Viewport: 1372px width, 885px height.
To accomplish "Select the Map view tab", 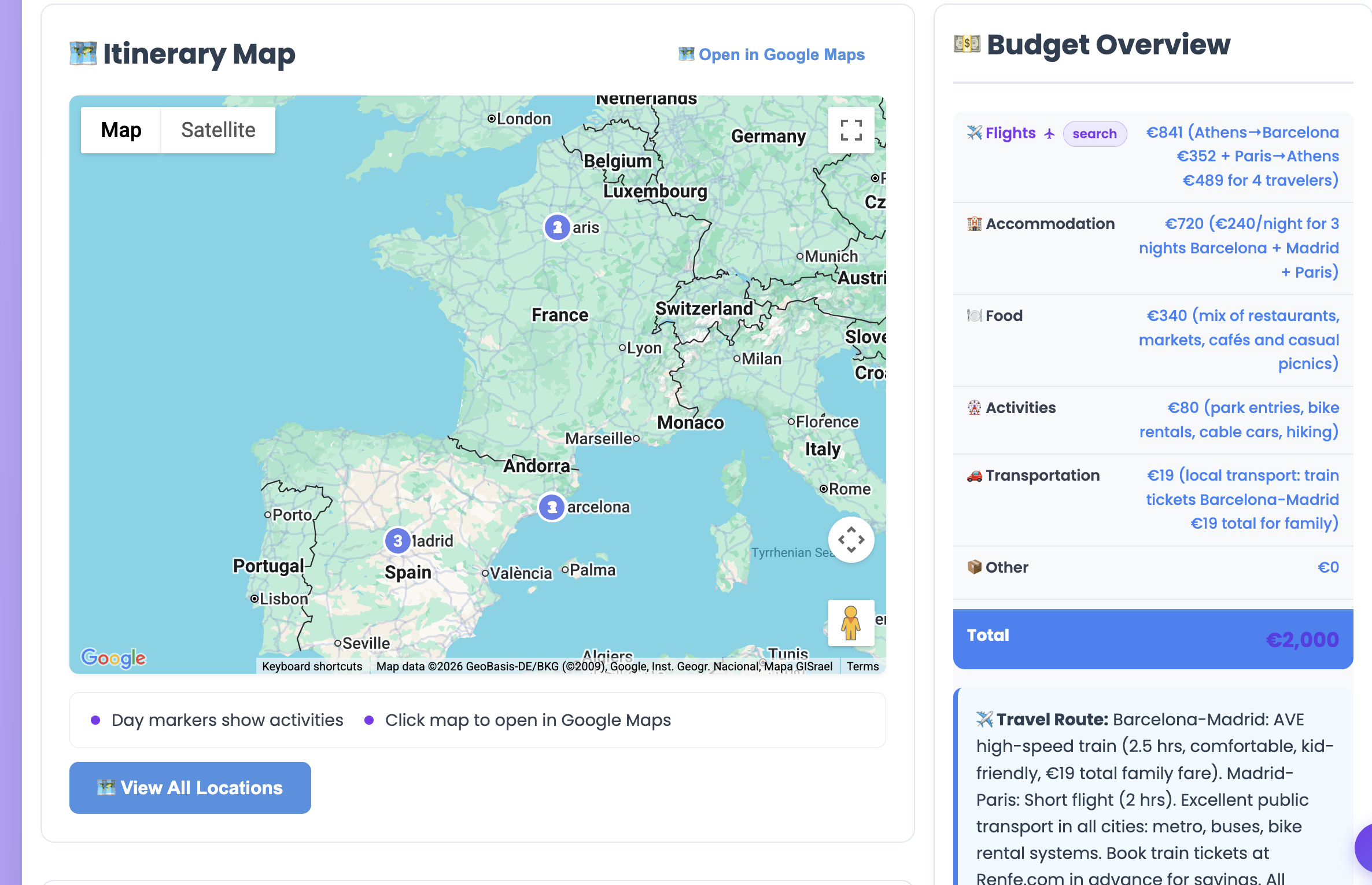I will [x=121, y=130].
